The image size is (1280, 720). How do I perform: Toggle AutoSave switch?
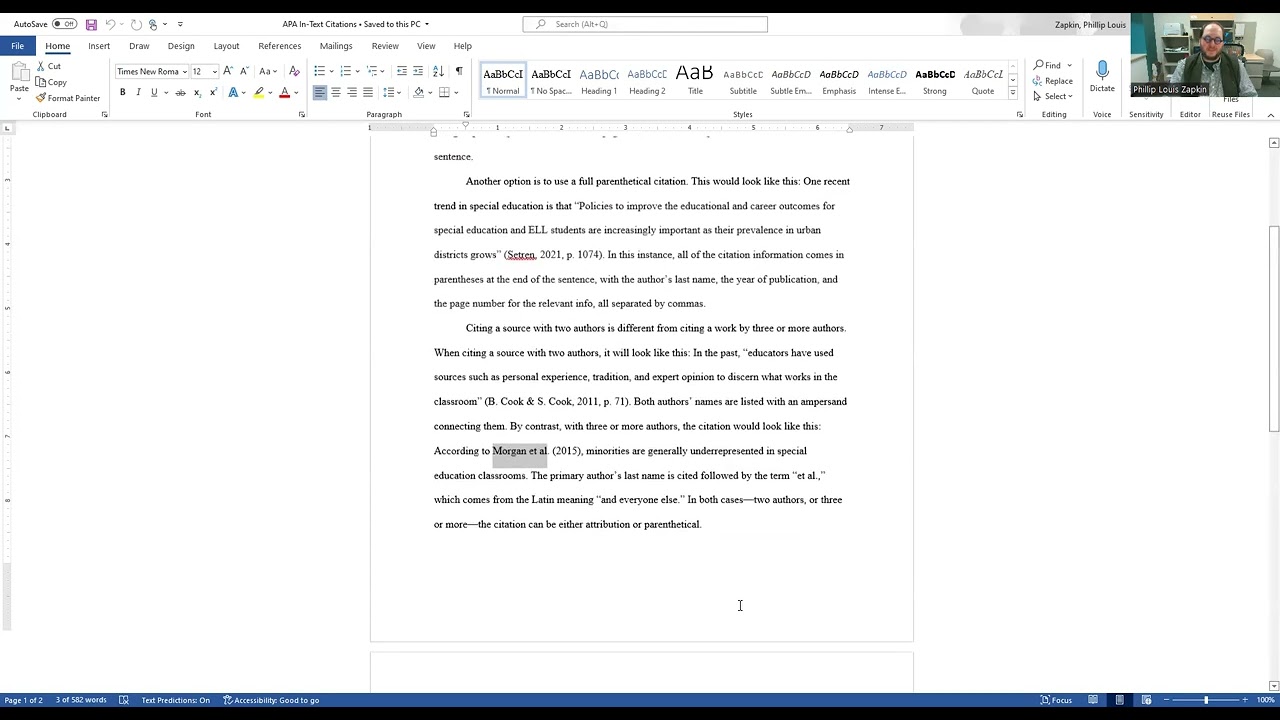tap(64, 24)
